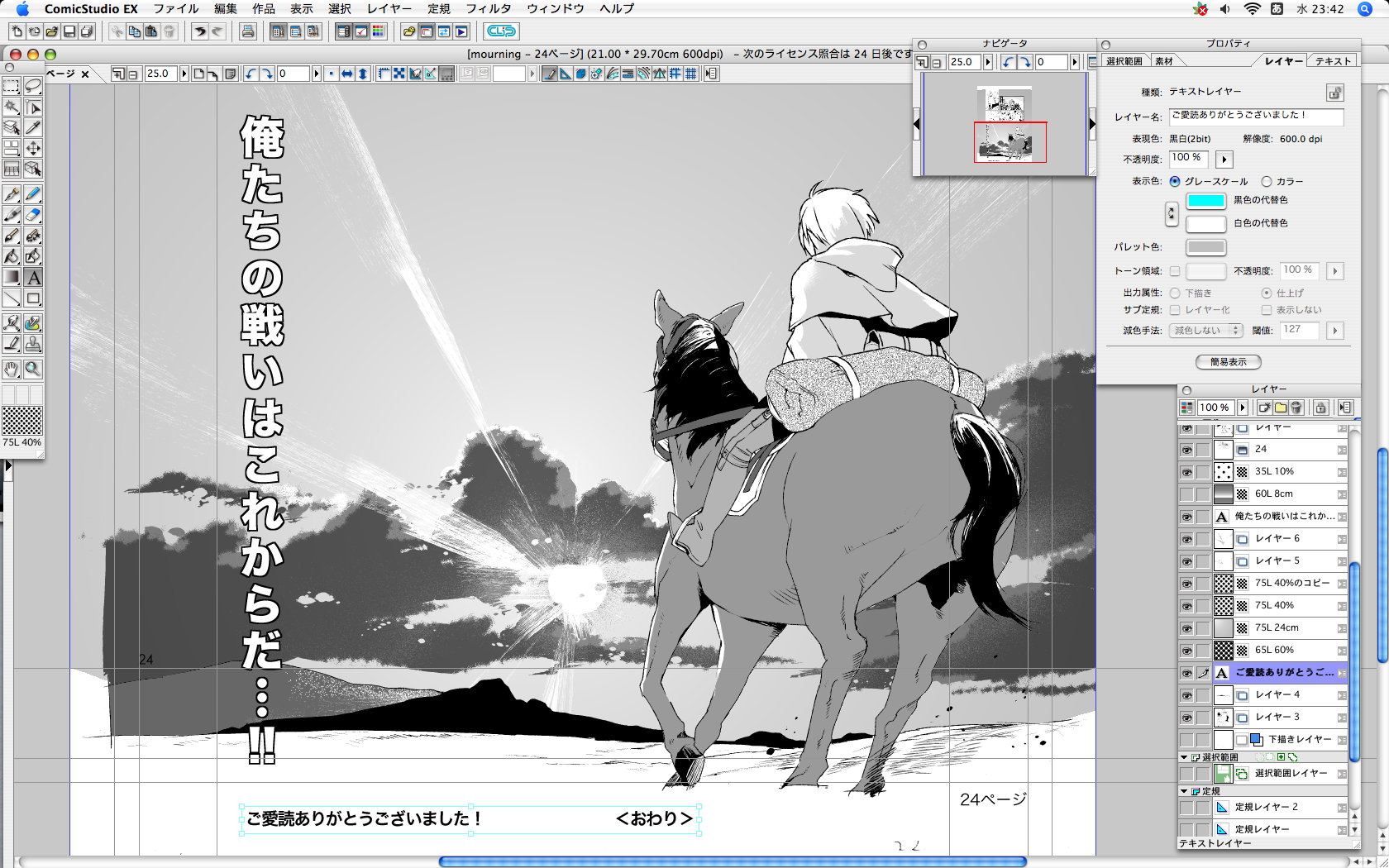This screenshot has width=1389, height=868.
Task: Pick the eyedropper tool
Action: tap(33, 127)
